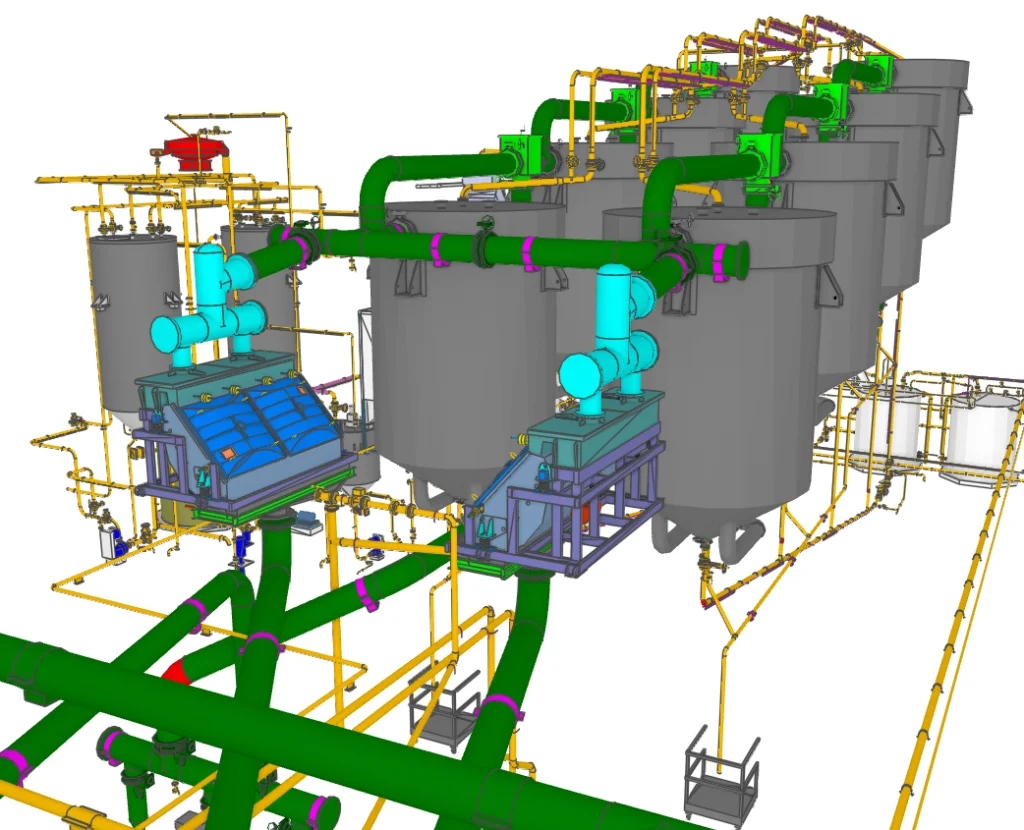The width and height of the screenshot is (1024, 830).
Task: Pick a magenta clamp on the green header pipe
Action: click(x=437, y=249)
